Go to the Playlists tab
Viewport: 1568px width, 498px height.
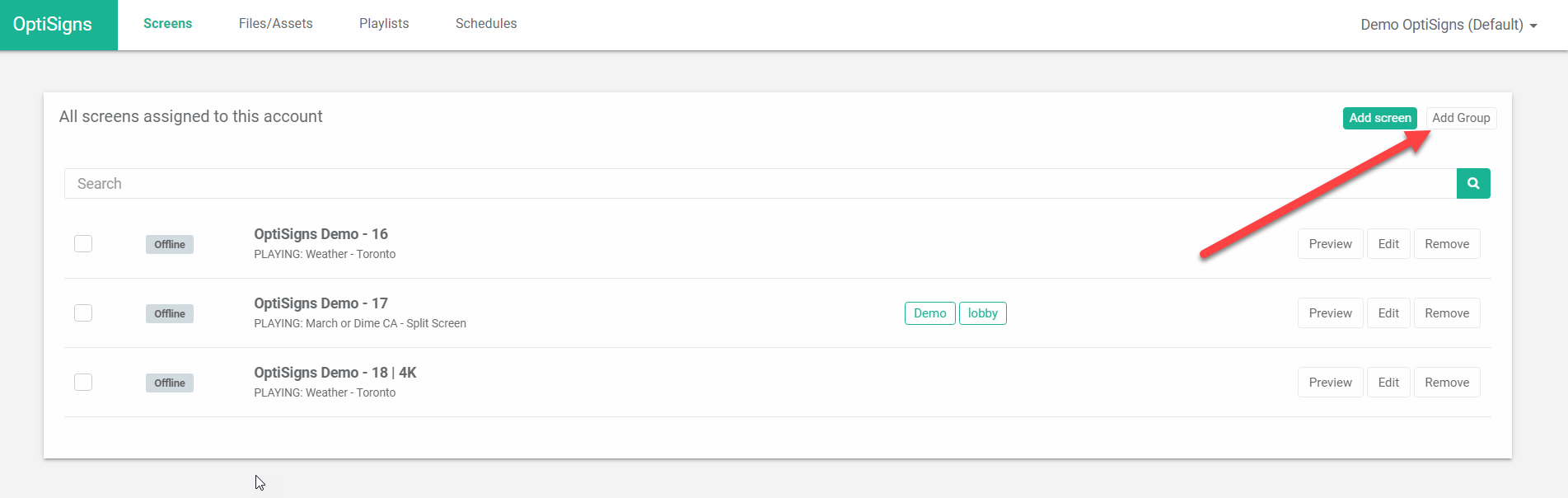[x=384, y=24]
